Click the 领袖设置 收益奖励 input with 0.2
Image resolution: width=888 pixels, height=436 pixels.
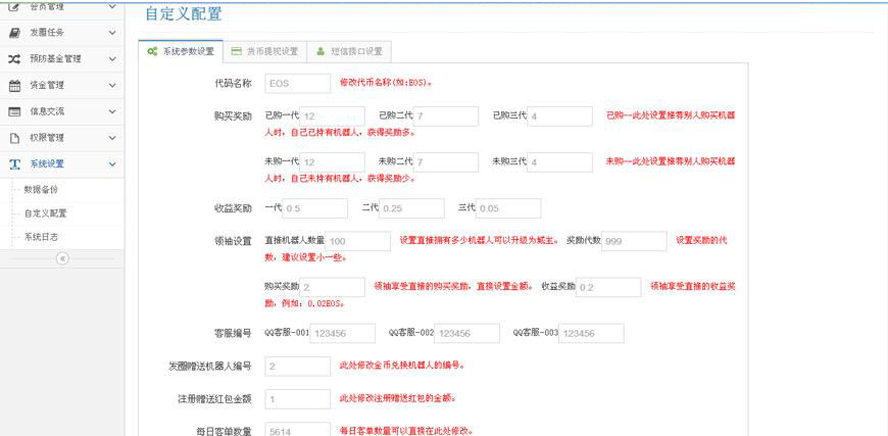coord(609,288)
